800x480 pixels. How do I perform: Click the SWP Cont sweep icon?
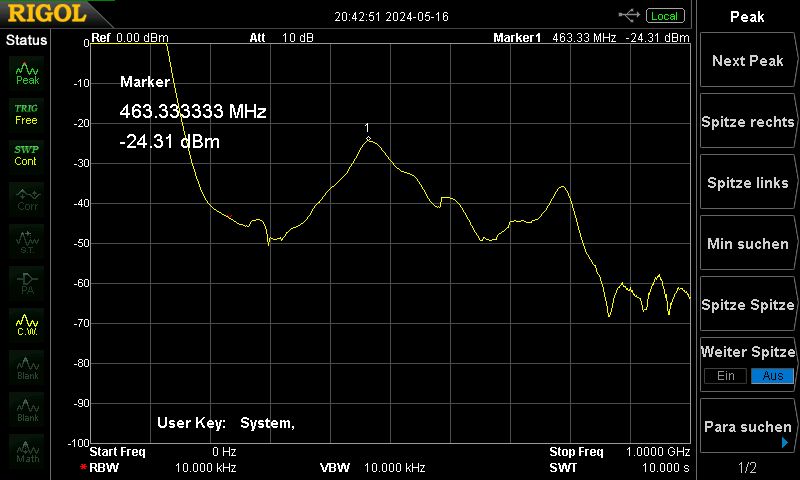(27, 156)
